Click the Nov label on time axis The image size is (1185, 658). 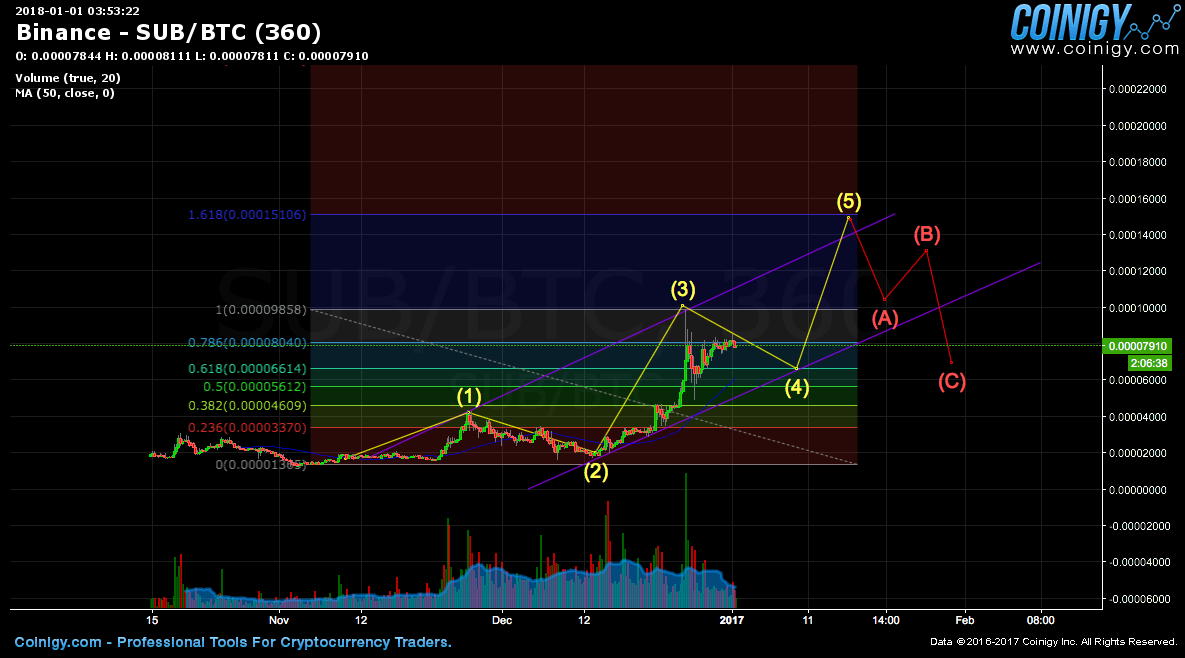(279, 620)
